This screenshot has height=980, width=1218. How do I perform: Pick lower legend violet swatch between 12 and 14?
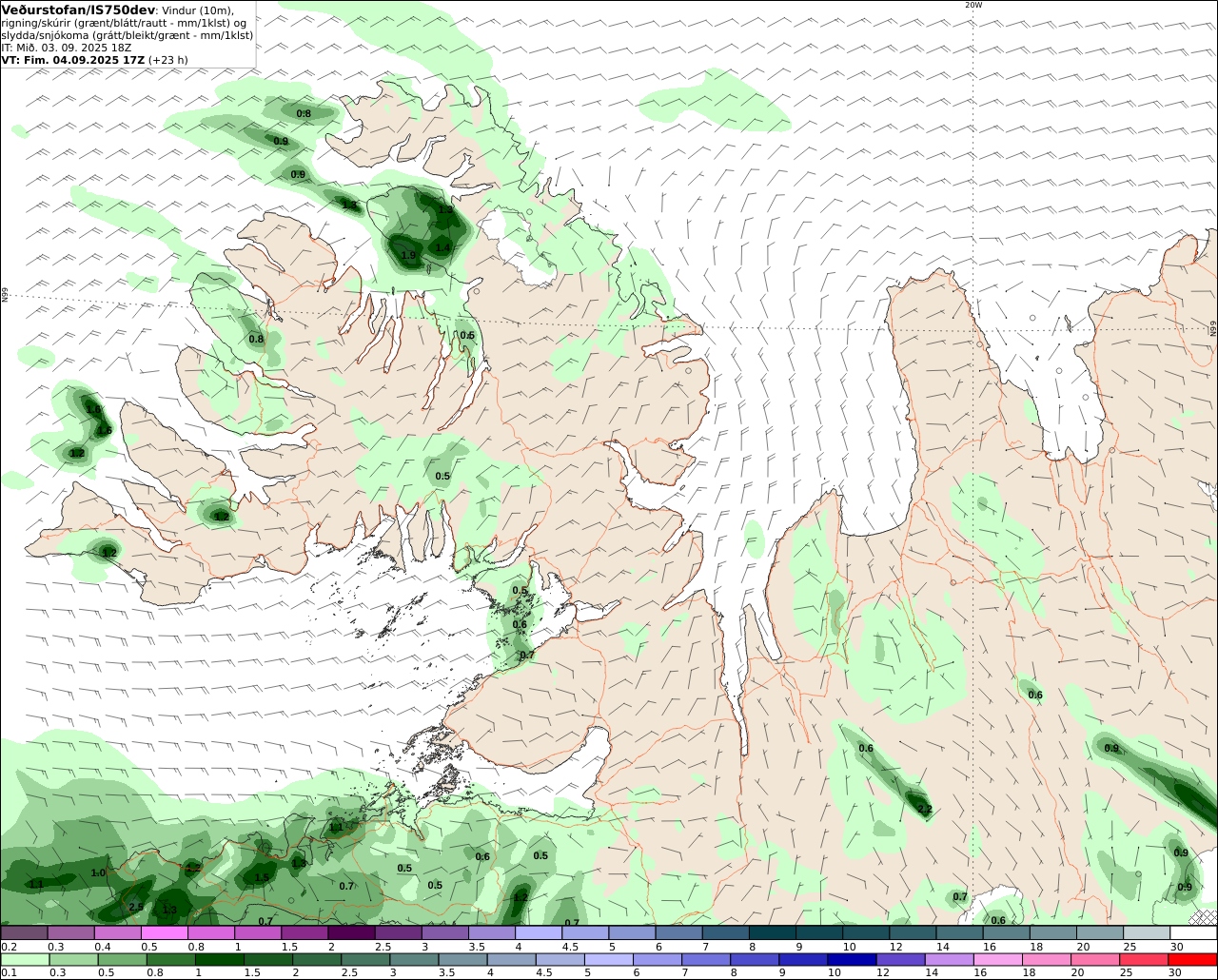point(901,960)
